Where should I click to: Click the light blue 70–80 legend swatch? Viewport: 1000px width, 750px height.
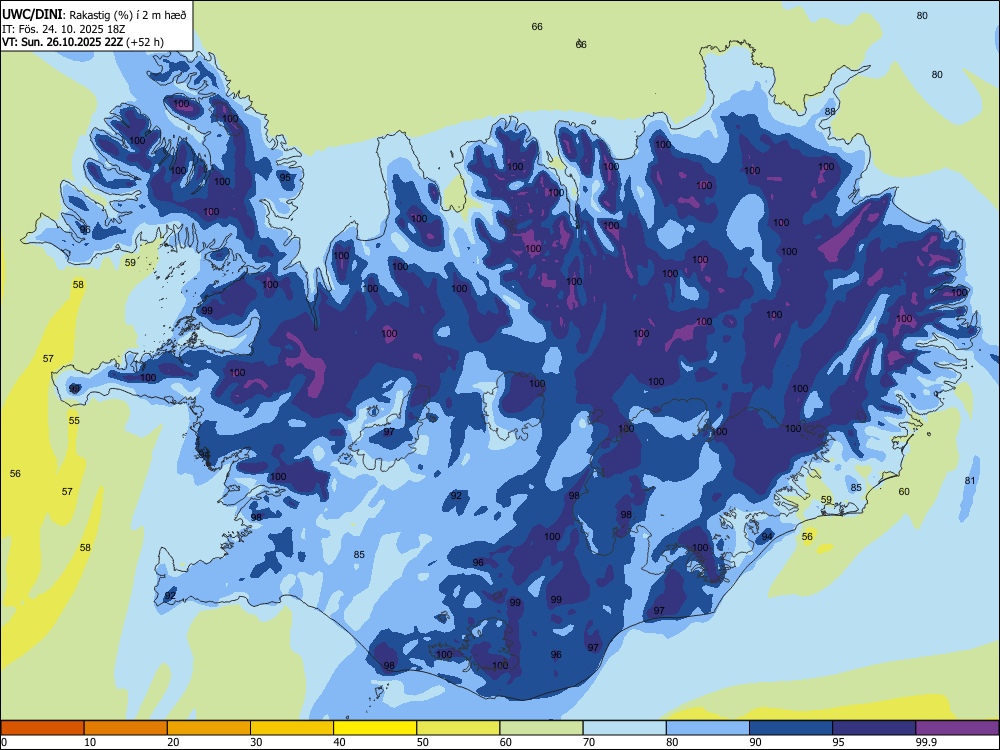coord(624,728)
